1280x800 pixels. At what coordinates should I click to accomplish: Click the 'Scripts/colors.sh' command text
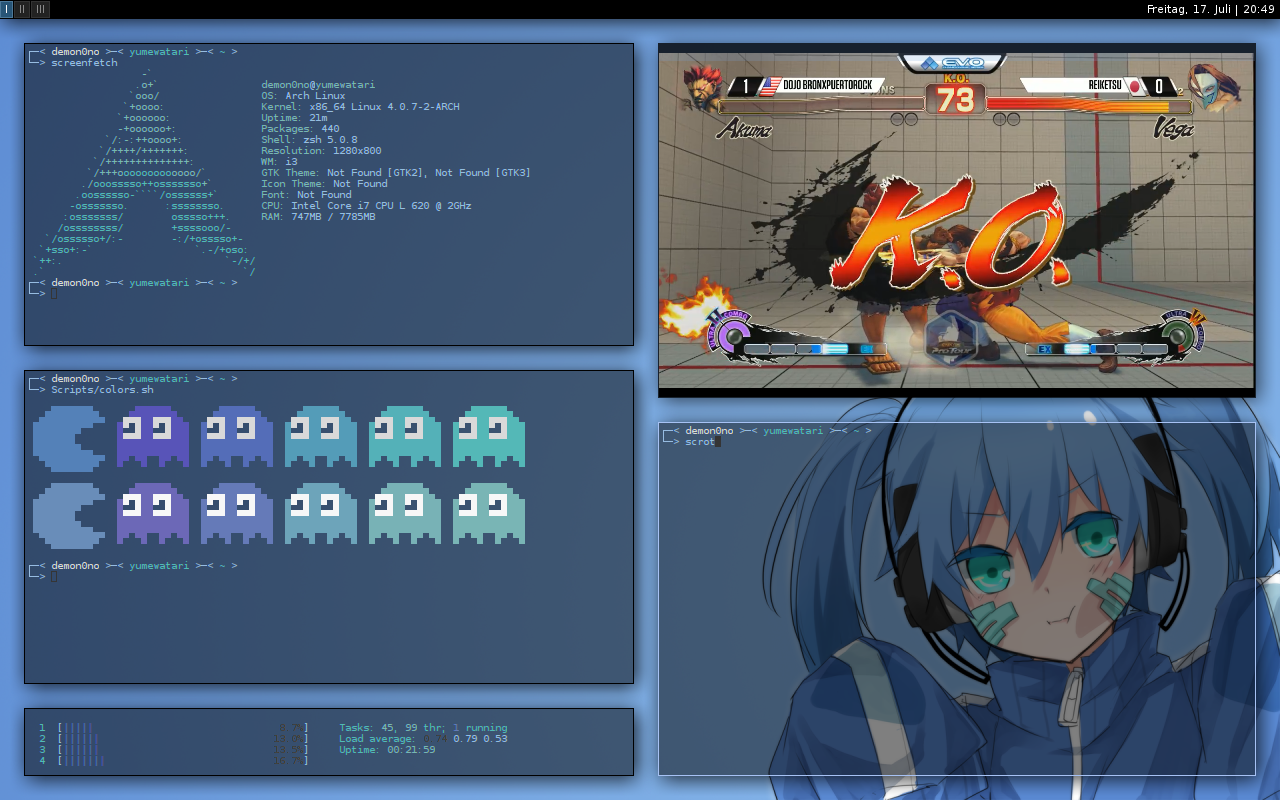pos(102,390)
